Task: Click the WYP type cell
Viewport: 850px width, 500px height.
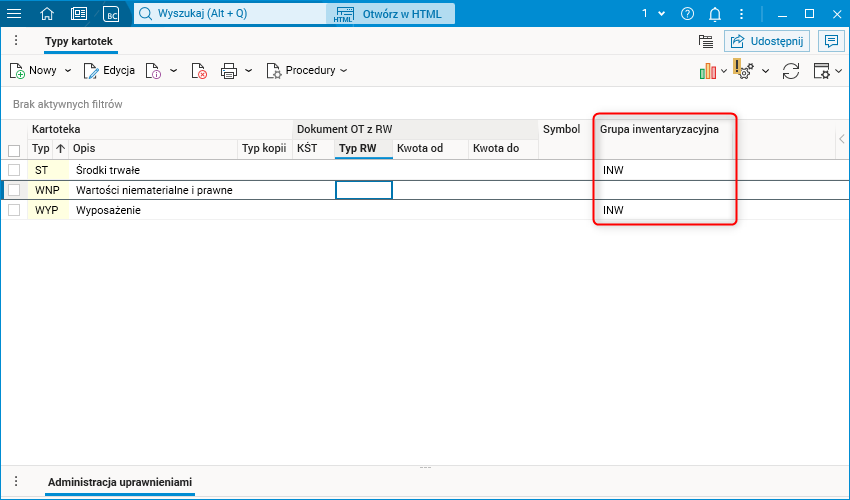Action: (x=48, y=210)
